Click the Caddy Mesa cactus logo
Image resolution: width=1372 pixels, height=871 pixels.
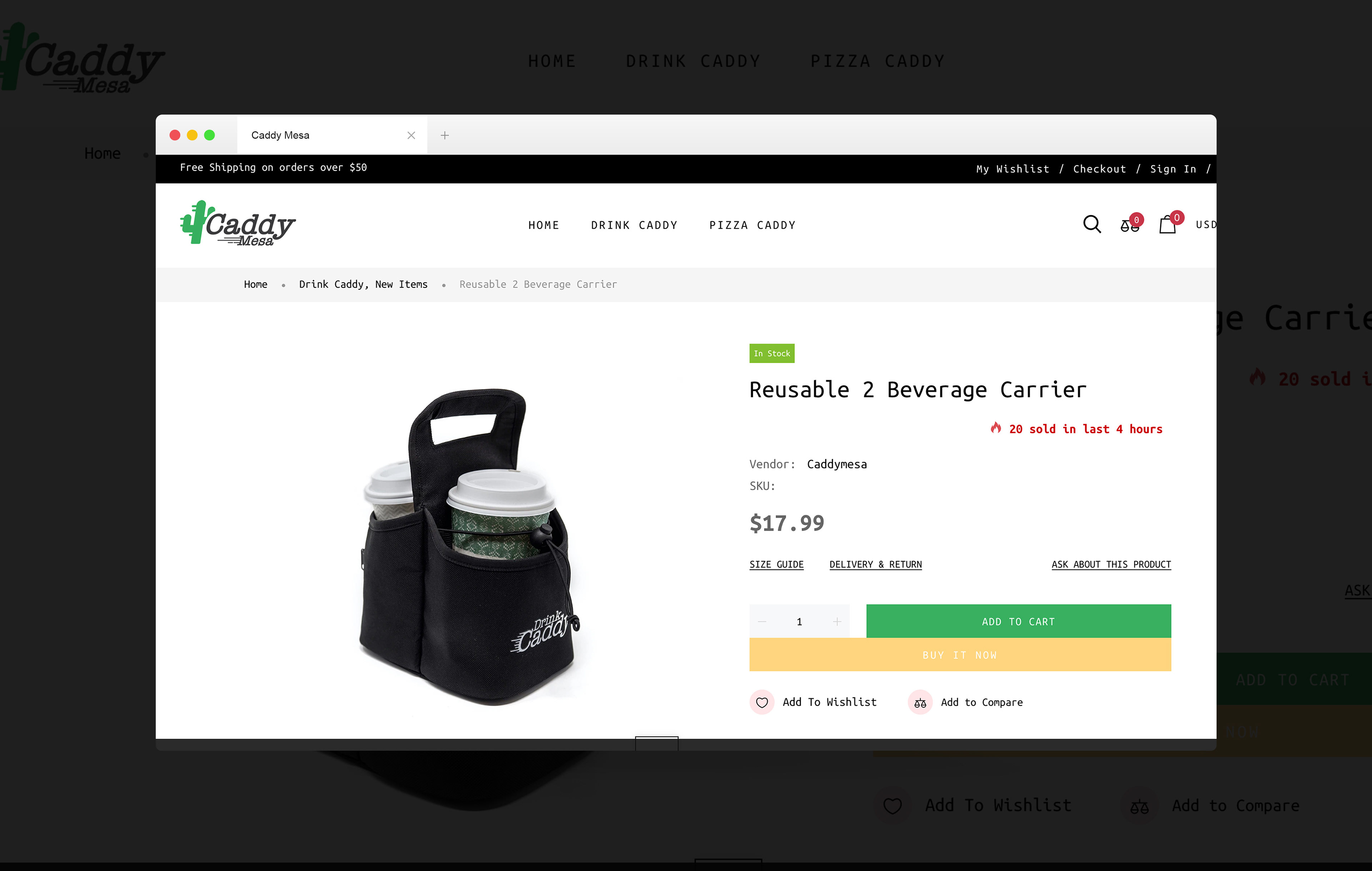coord(238,223)
